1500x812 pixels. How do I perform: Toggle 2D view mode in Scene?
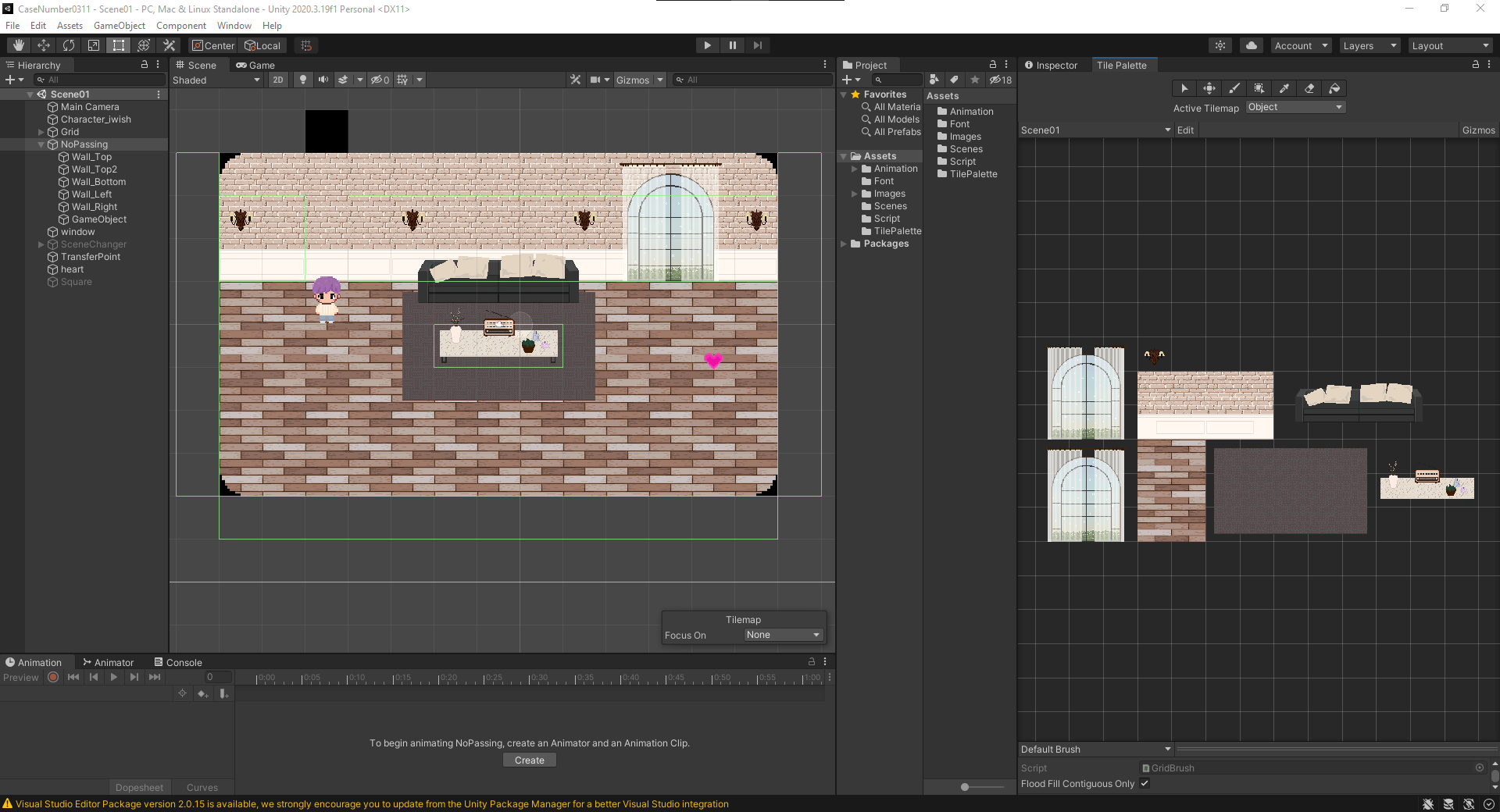pyautogui.click(x=278, y=80)
